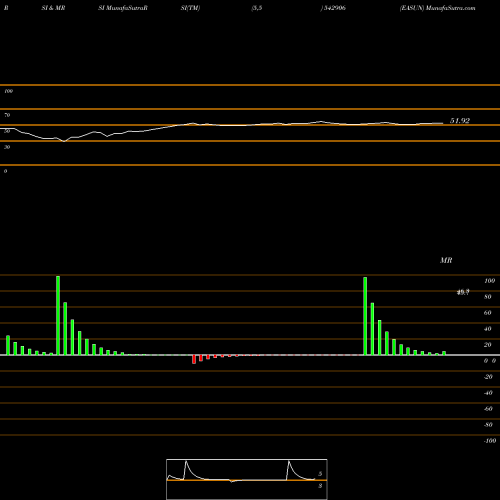Click the (EASUN) MunafaSutra.com title text
The image size is (500, 500).
(x=437, y=8)
